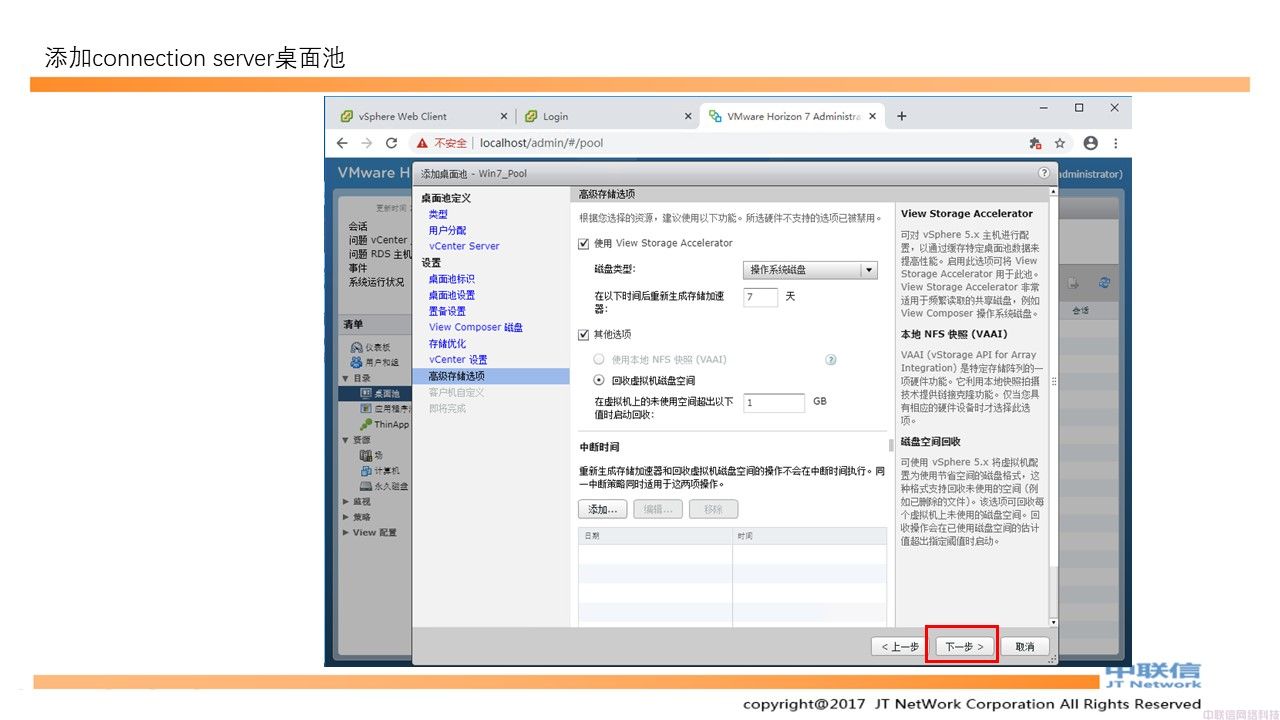Click the 场 farms icon in the sidebar

366,455
